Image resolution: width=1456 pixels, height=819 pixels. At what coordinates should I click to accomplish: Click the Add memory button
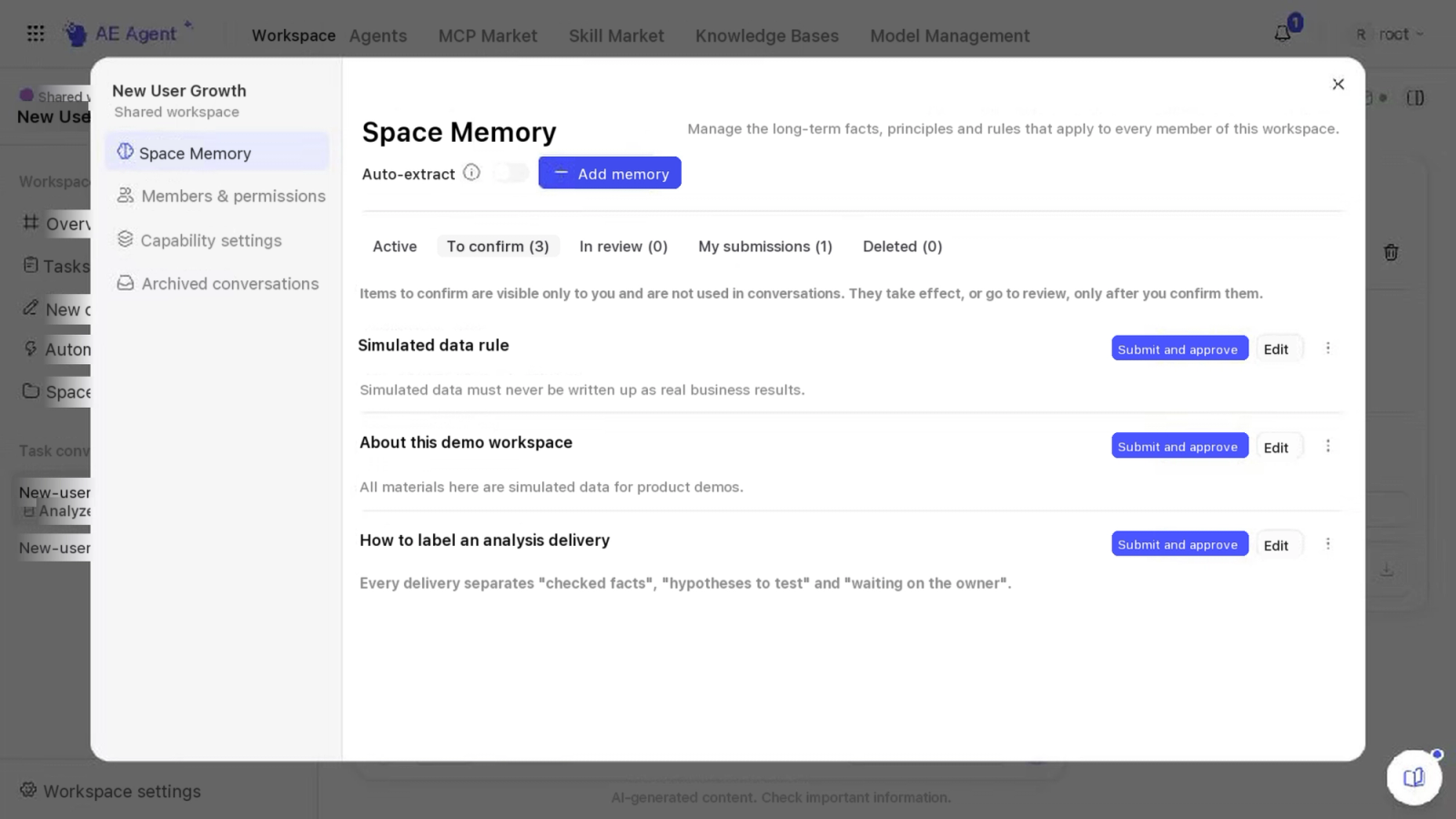(610, 173)
